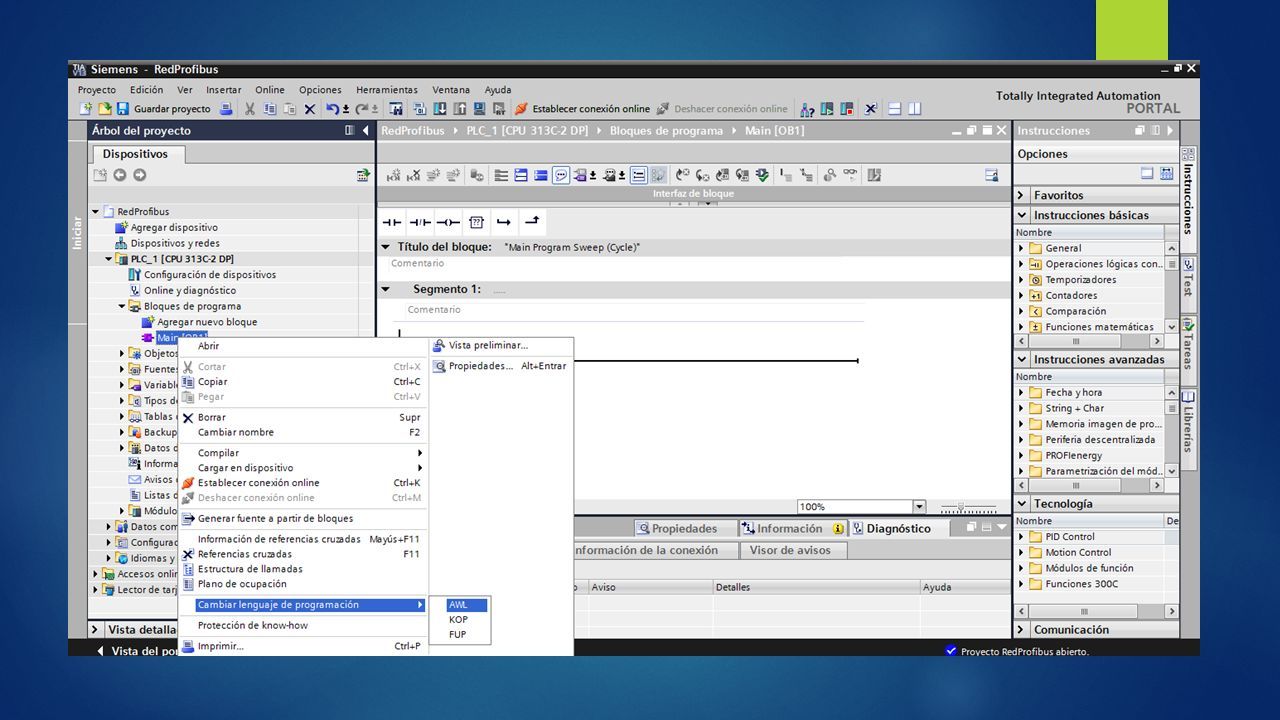Collapse the RedProfibus project node
This screenshot has height=720, width=1280.
pos(96,212)
